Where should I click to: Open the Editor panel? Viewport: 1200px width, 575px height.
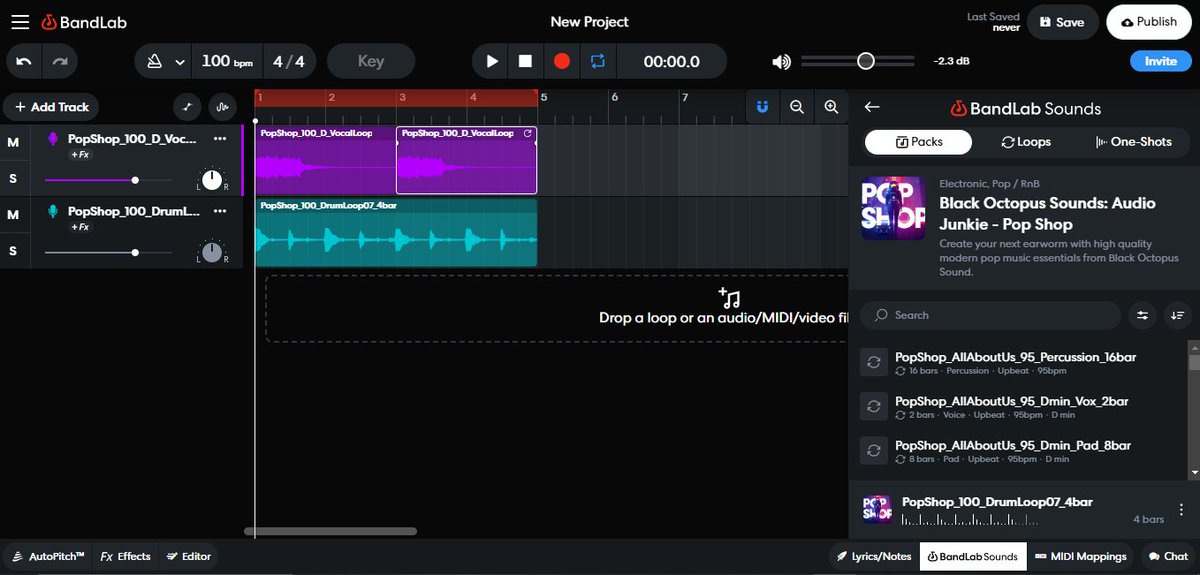(189, 556)
